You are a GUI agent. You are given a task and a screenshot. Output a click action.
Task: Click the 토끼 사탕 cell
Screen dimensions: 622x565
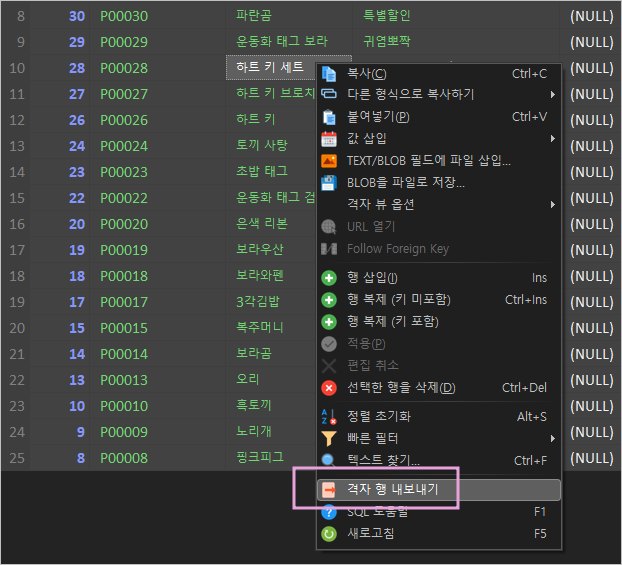click(x=271, y=146)
